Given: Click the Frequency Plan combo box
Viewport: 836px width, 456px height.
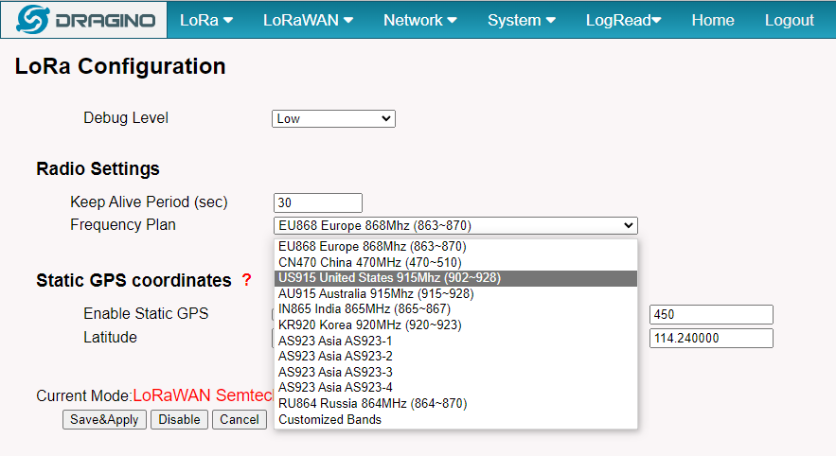Looking at the screenshot, I should 455,226.
